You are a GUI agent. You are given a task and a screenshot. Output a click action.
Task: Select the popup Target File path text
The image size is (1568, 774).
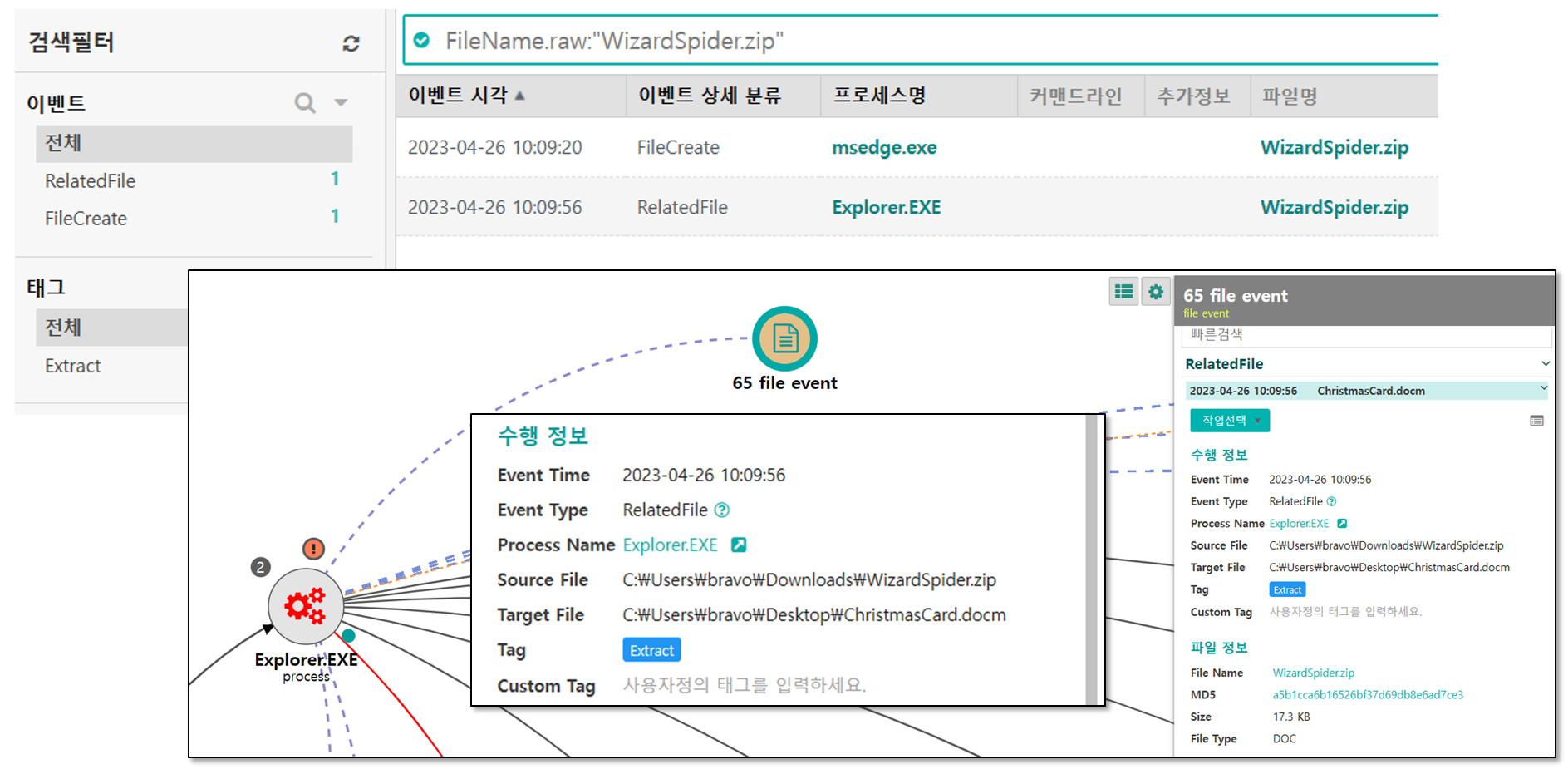(x=814, y=615)
